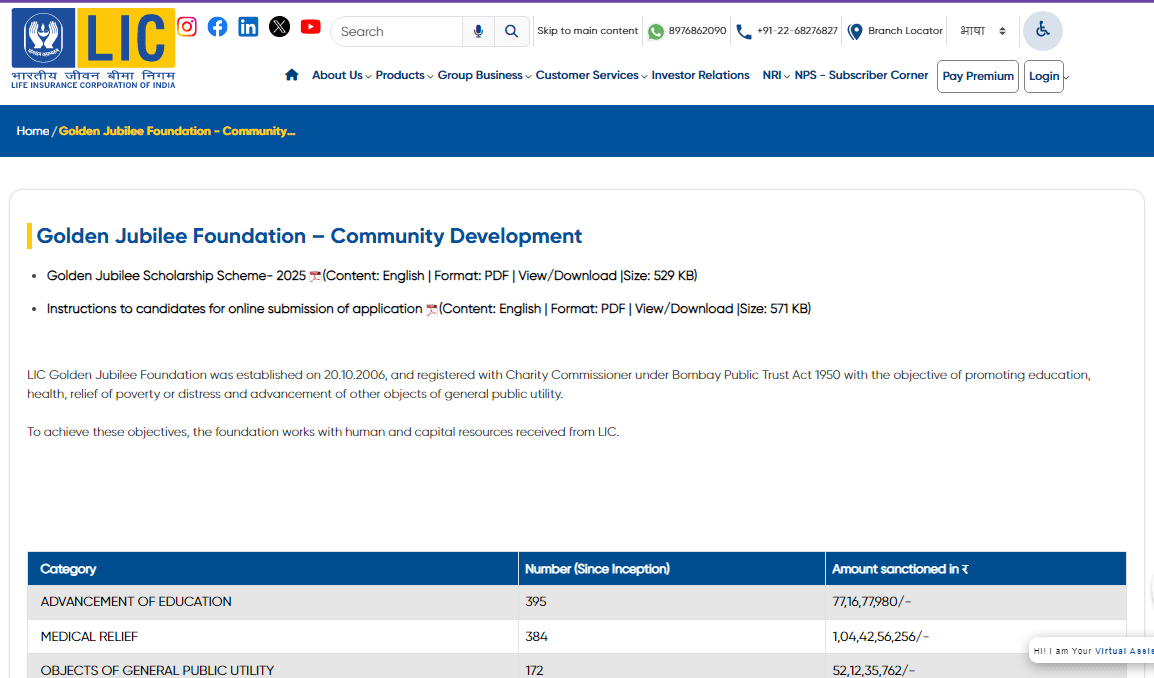Open LIC's Facebook page
Image resolution: width=1154 pixels, height=678 pixels.
point(217,27)
